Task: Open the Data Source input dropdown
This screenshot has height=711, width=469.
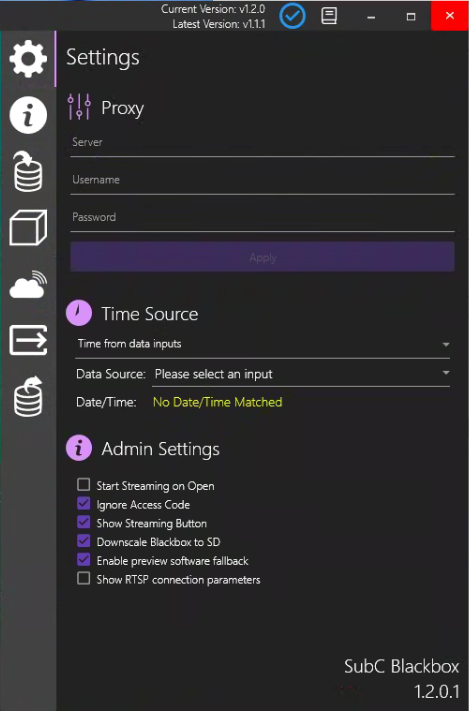Action: pyautogui.click(x=301, y=375)
